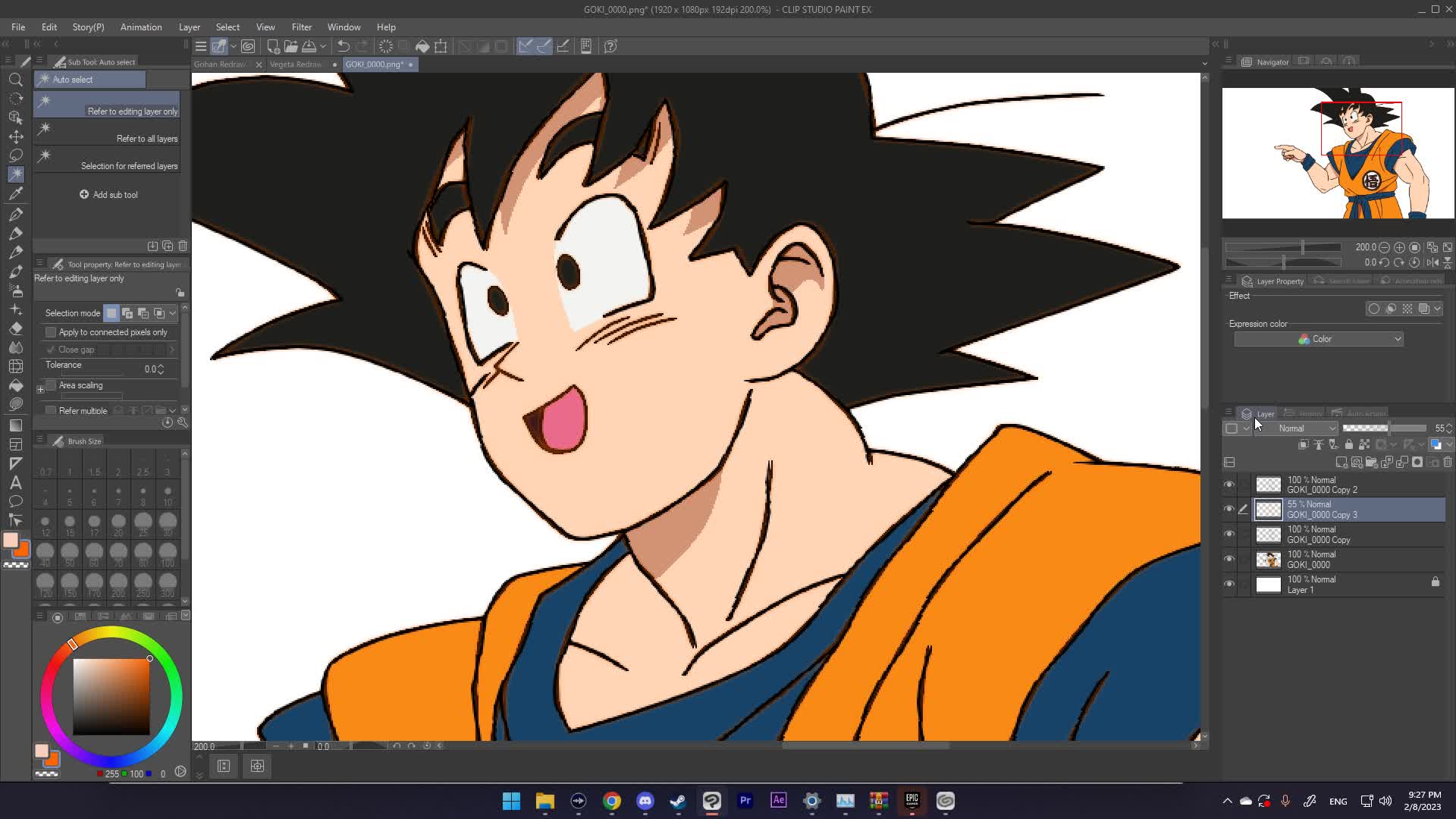Select the Text tool
Screen dimensions: 1456x819
pos(15,482)
